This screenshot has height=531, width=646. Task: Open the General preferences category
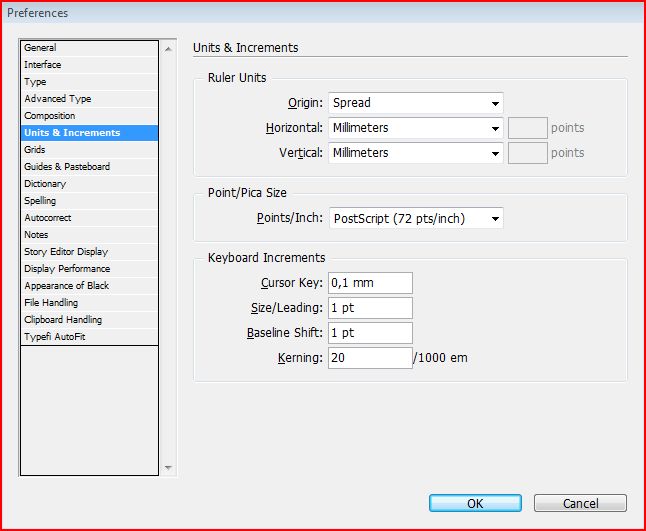tap(89, 48)
